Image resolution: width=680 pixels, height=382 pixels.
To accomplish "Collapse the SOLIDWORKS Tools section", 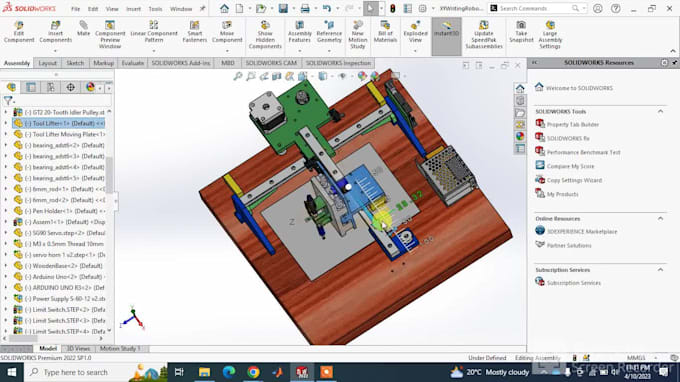I will [660, 111].
